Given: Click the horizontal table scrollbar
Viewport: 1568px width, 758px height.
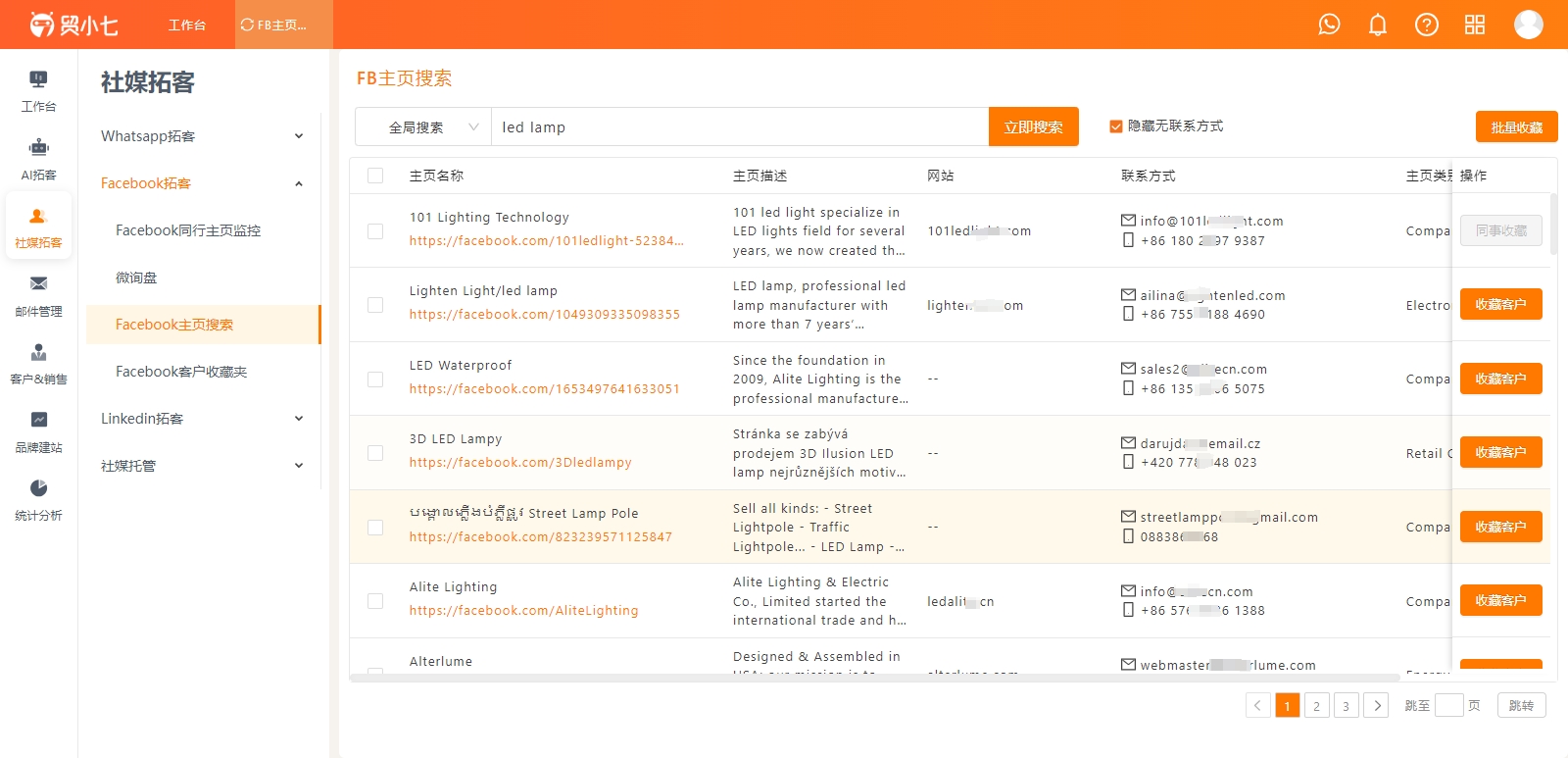Looking at the screenshot, I should pos(875,678).
